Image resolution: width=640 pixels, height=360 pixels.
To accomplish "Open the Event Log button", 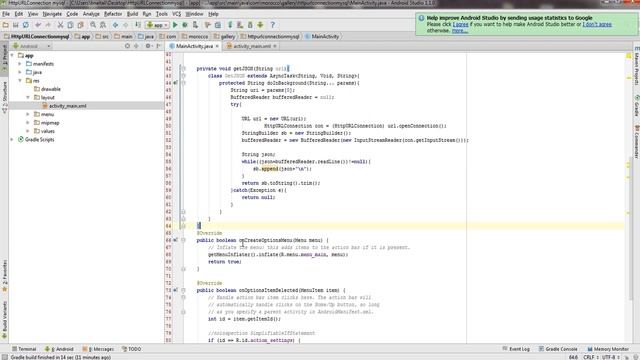I will click(516, 349).
